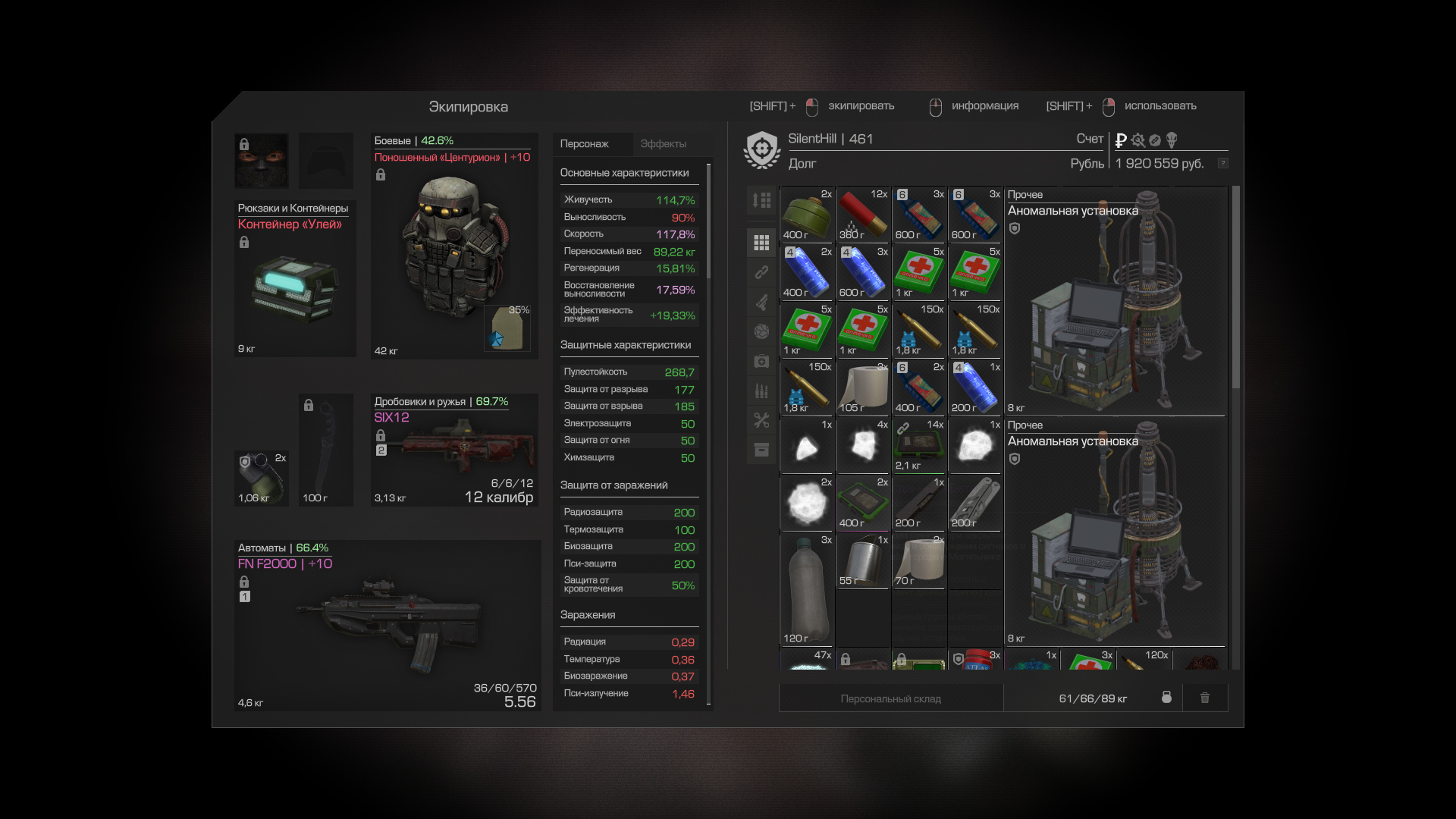Select the grenade 2x quick slot
The image size is (1456, 819).
(262, 479)
